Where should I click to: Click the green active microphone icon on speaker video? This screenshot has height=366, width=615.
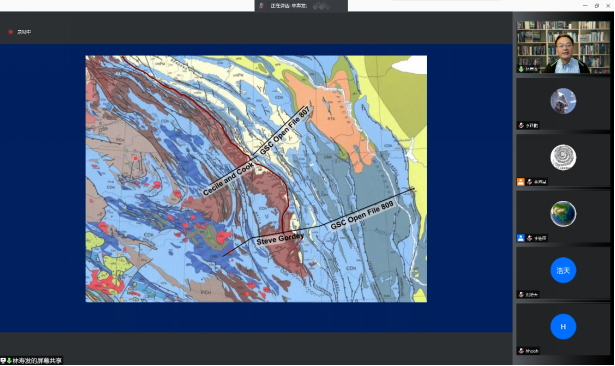tap(521, 69)
